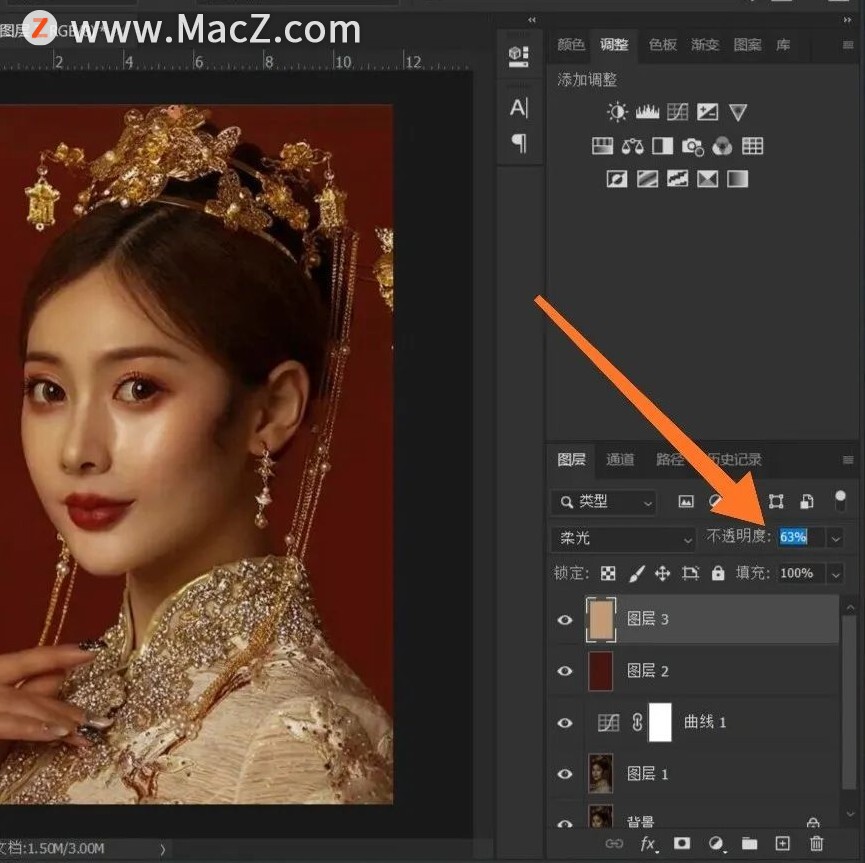Image resolution: width=865 pixels, height=863 pixels.
Task: Add a Brightness/Contrast adjustment
Action: [x=617, y=112]
